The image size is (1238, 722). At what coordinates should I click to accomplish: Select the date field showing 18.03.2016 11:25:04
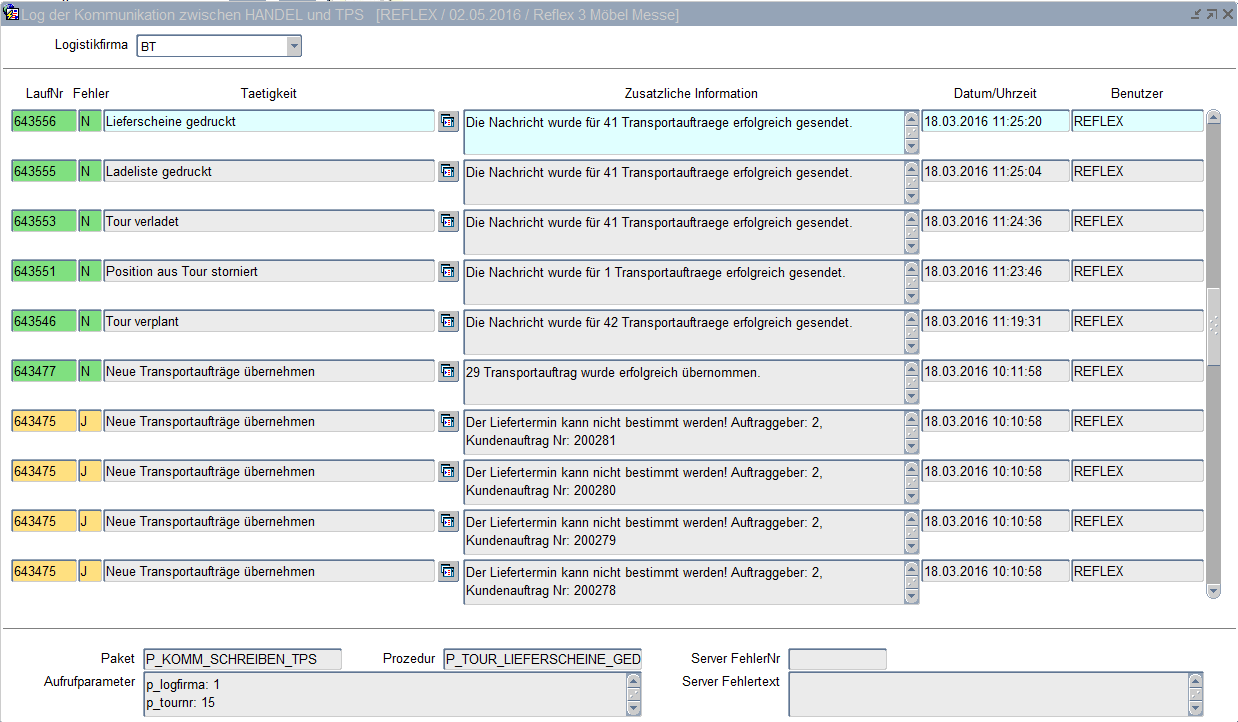point(995,171)
